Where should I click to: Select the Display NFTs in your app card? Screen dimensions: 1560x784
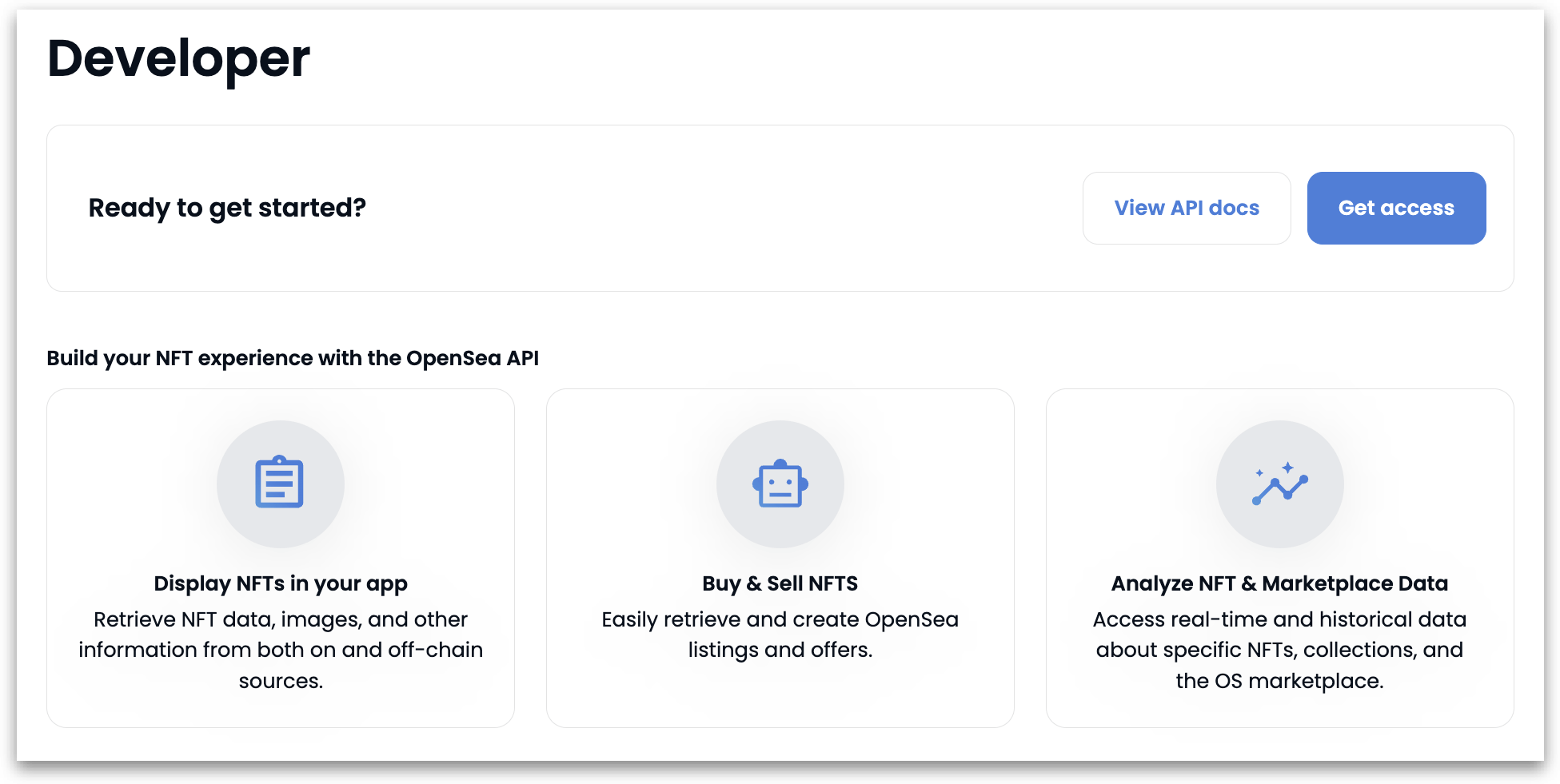click(x=281, y=557)
